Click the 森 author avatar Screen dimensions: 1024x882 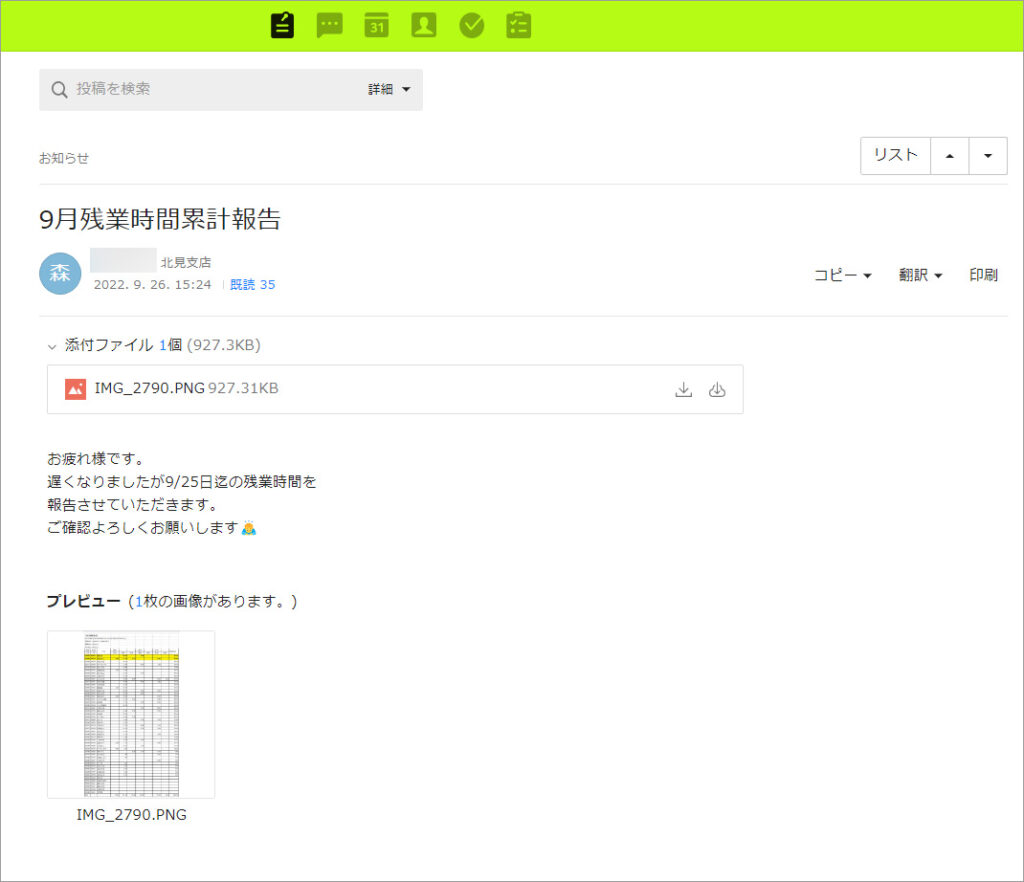click(x=60, y=274)
